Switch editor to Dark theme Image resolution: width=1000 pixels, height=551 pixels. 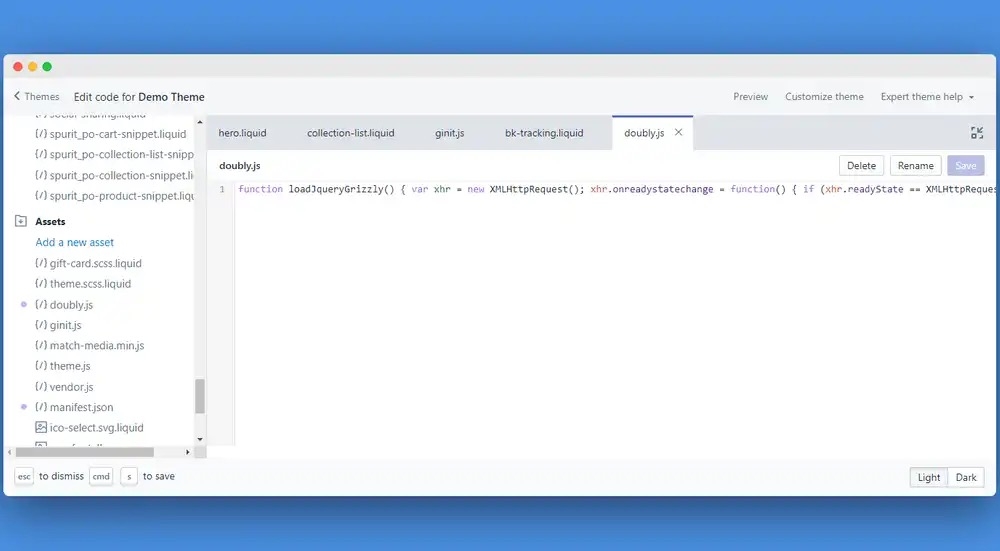click(966, 477)
